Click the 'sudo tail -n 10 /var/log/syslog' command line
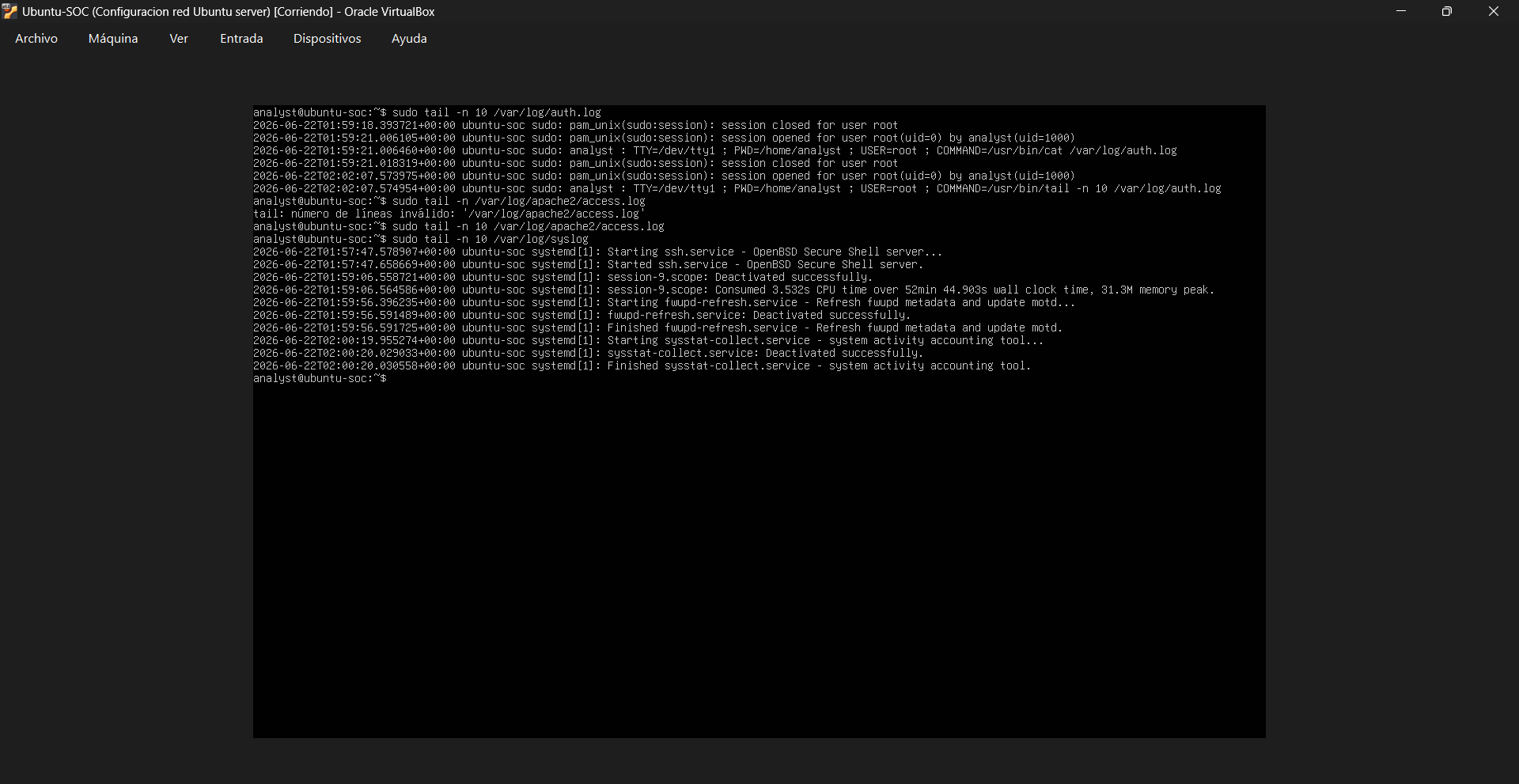This screenshot has width=1519, height=784. 421,239
